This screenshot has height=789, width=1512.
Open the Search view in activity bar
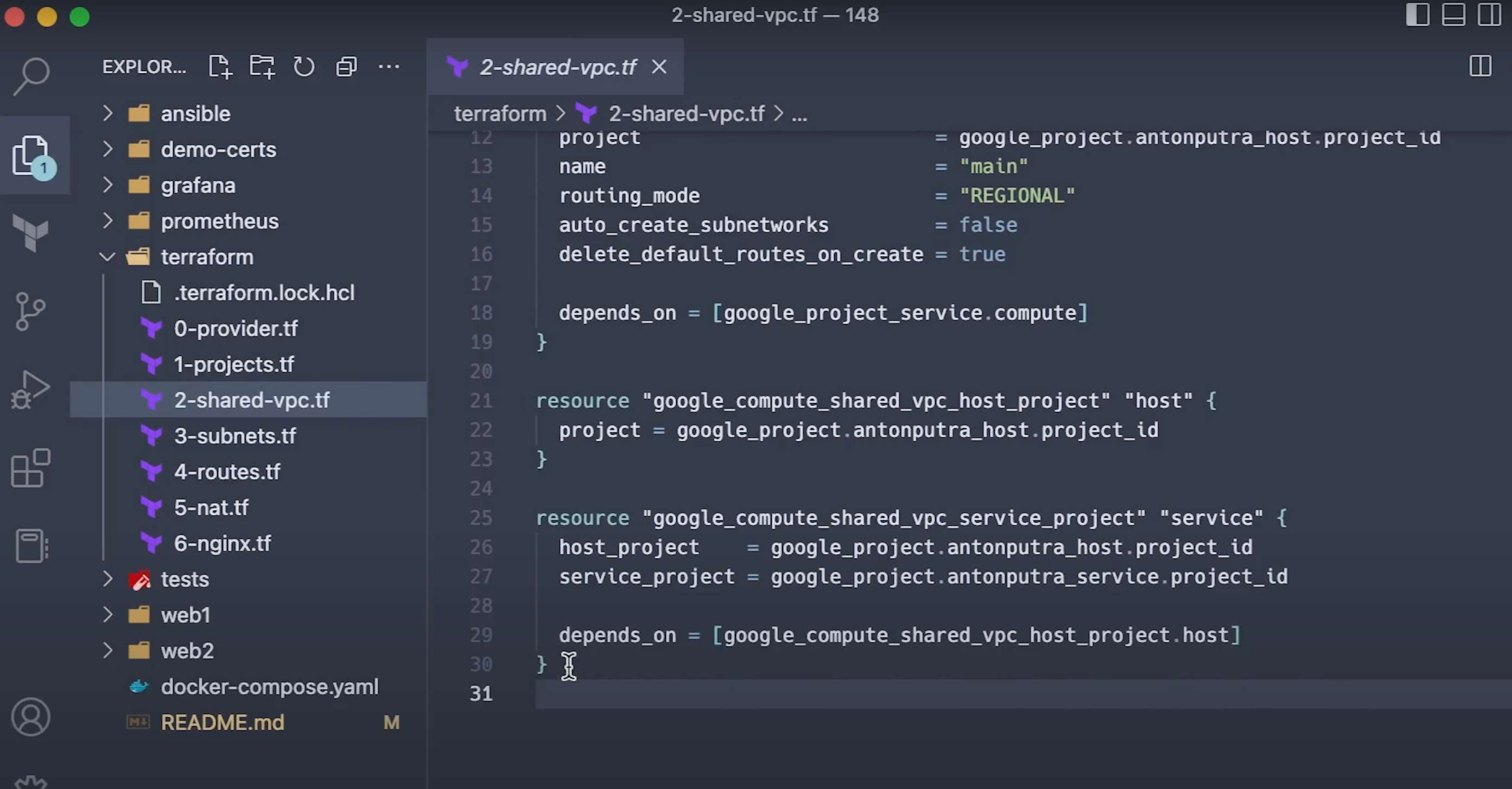[31, 75]
